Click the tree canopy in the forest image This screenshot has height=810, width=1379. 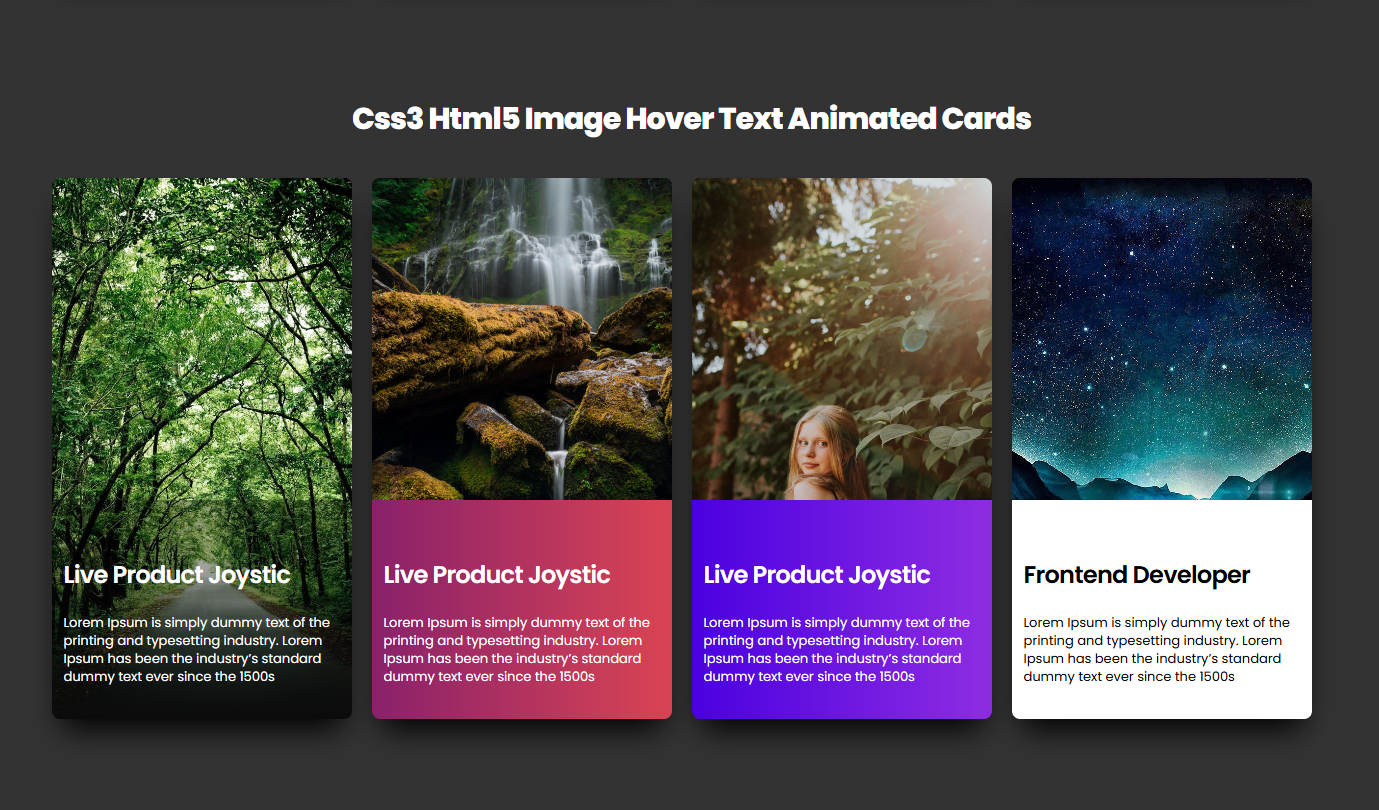[202, 300]
